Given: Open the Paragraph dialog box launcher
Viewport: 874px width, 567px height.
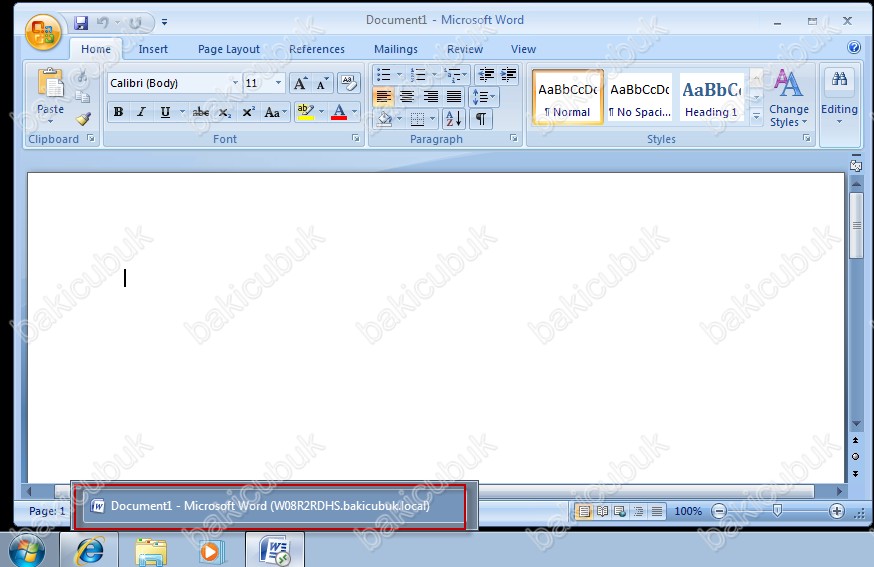Looking at the screenshot, I should 513,138.
